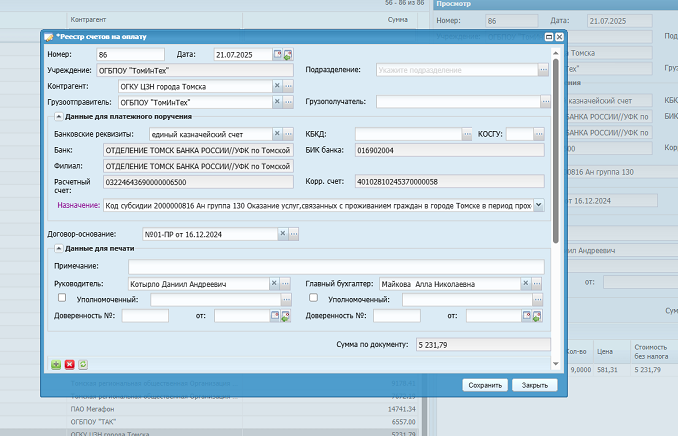Click the Расчетный счет field
Screen dimensions: 678x436
198,182
